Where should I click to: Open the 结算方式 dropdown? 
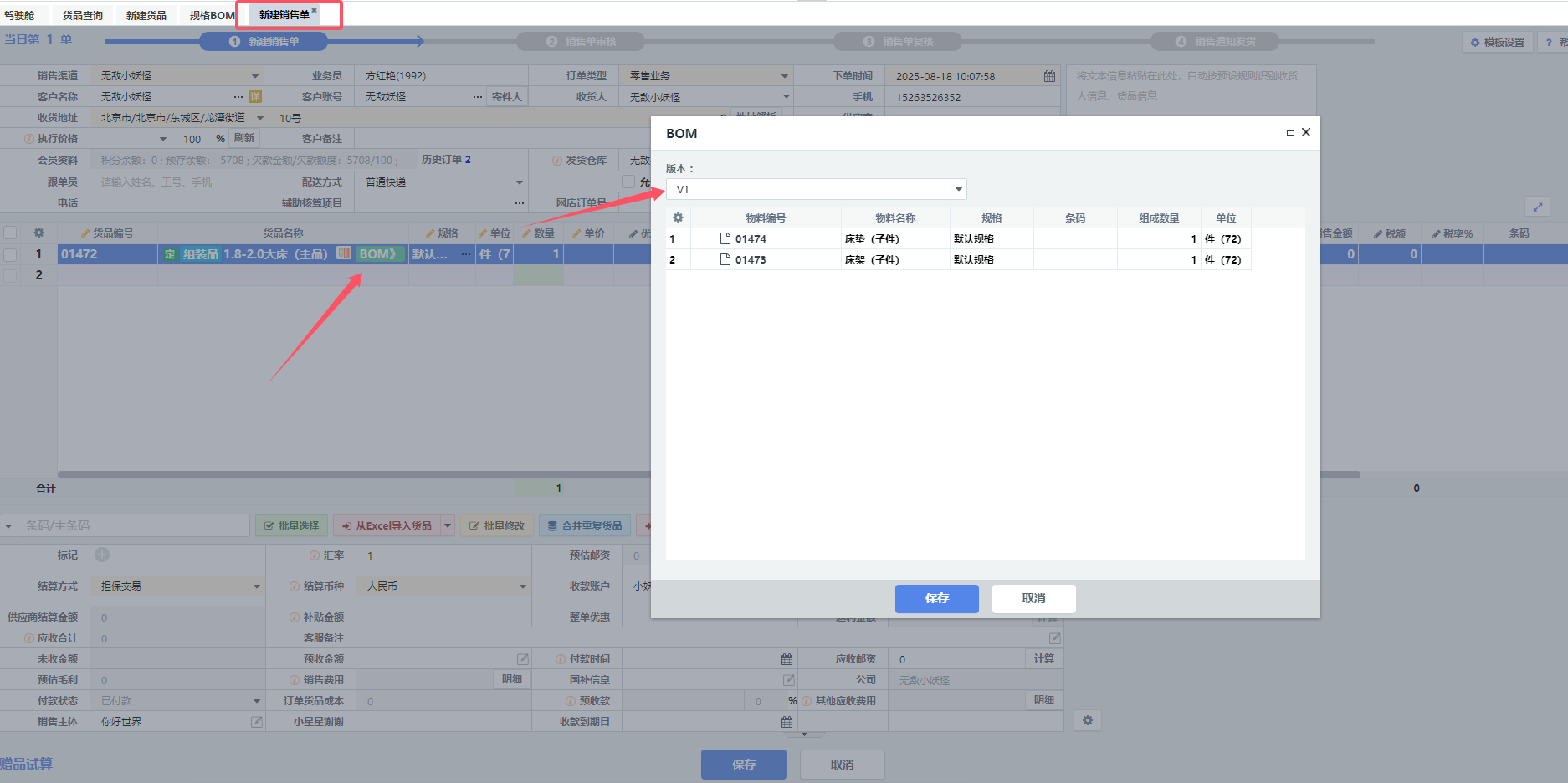pos(257,586)
